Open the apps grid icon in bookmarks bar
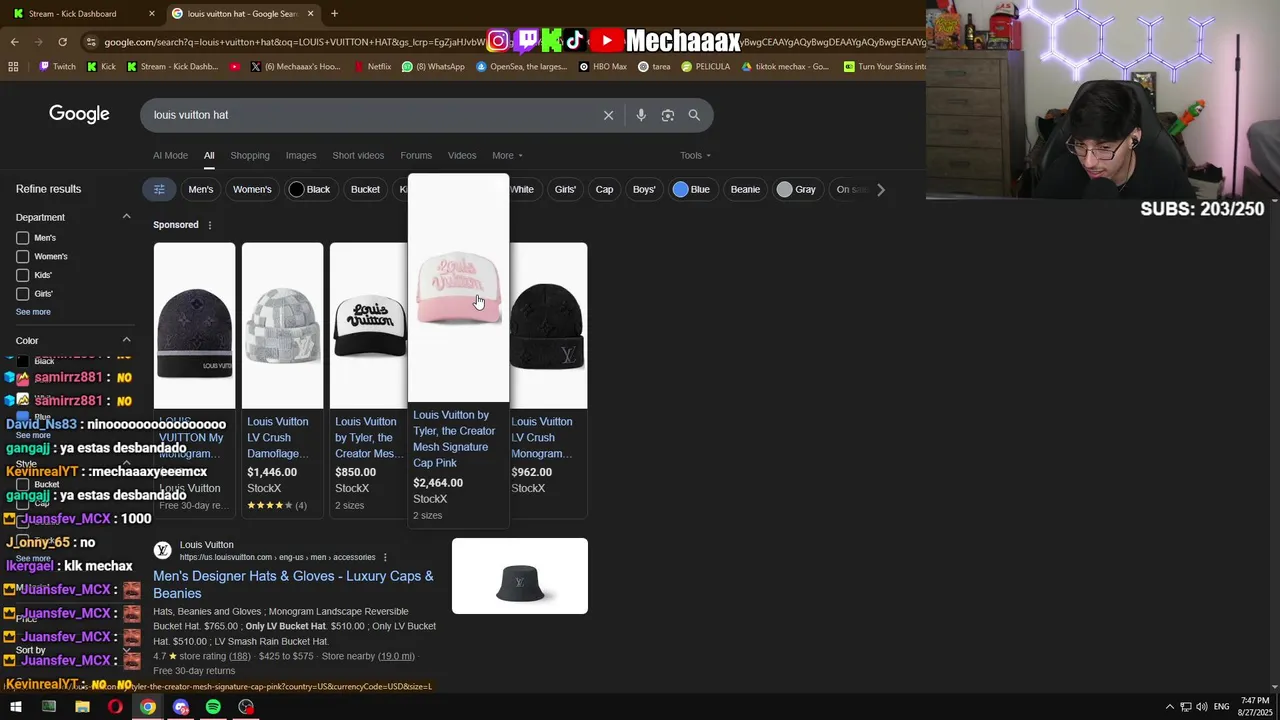Viewport: 1280px width, 720px height. pyautogui.click(x=13, y=67)
